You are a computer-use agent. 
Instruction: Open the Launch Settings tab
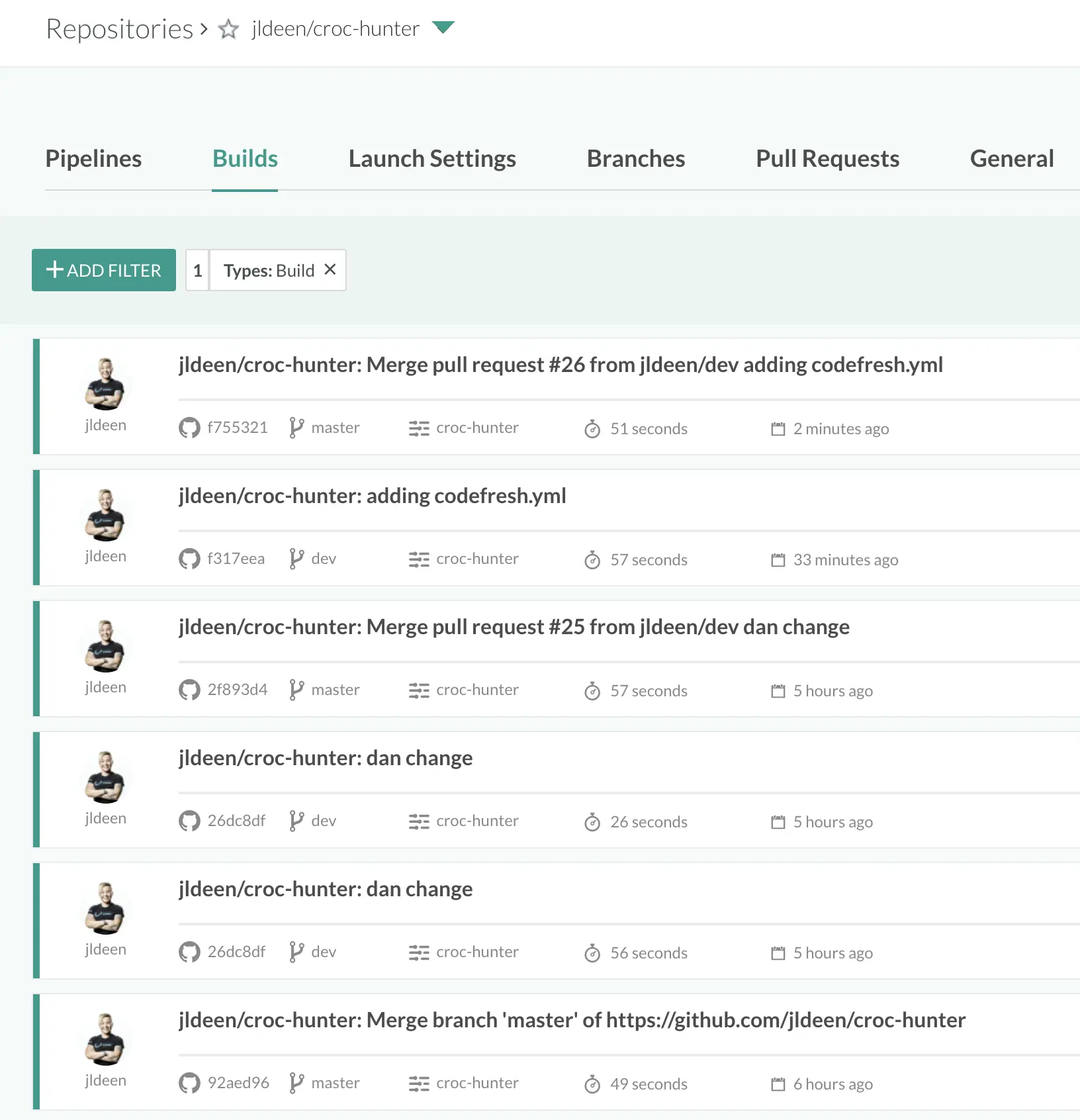pos(432,159)
